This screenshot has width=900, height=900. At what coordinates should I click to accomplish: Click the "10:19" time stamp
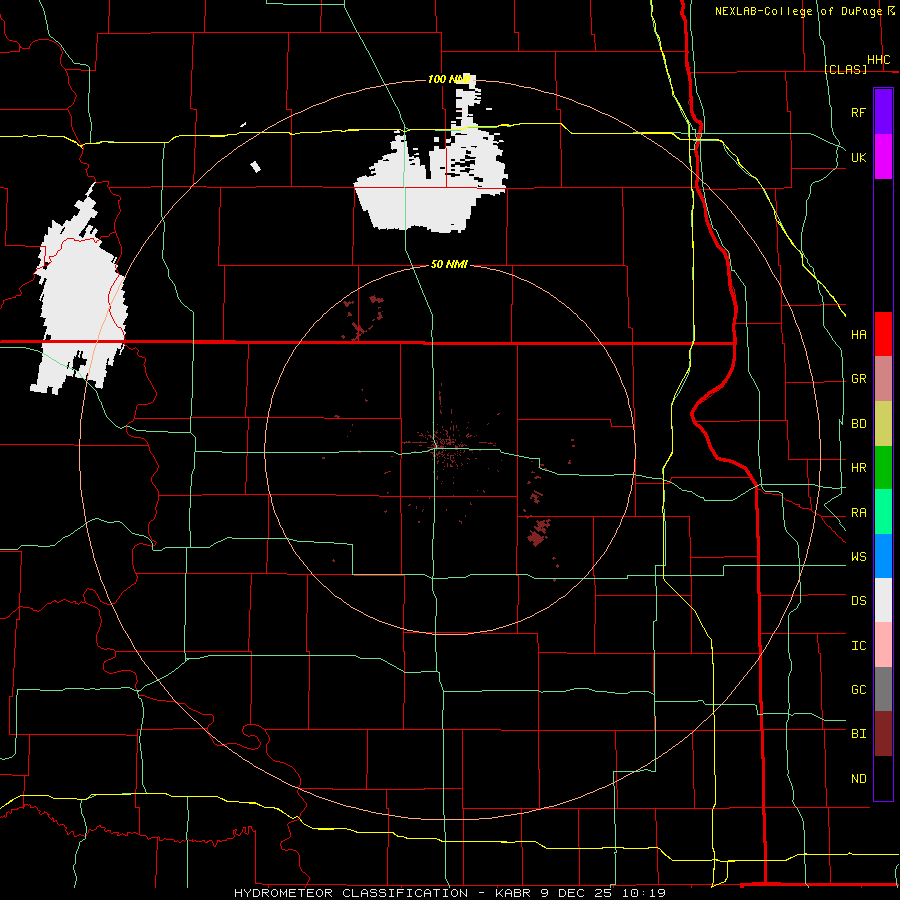tap(644, 893)
